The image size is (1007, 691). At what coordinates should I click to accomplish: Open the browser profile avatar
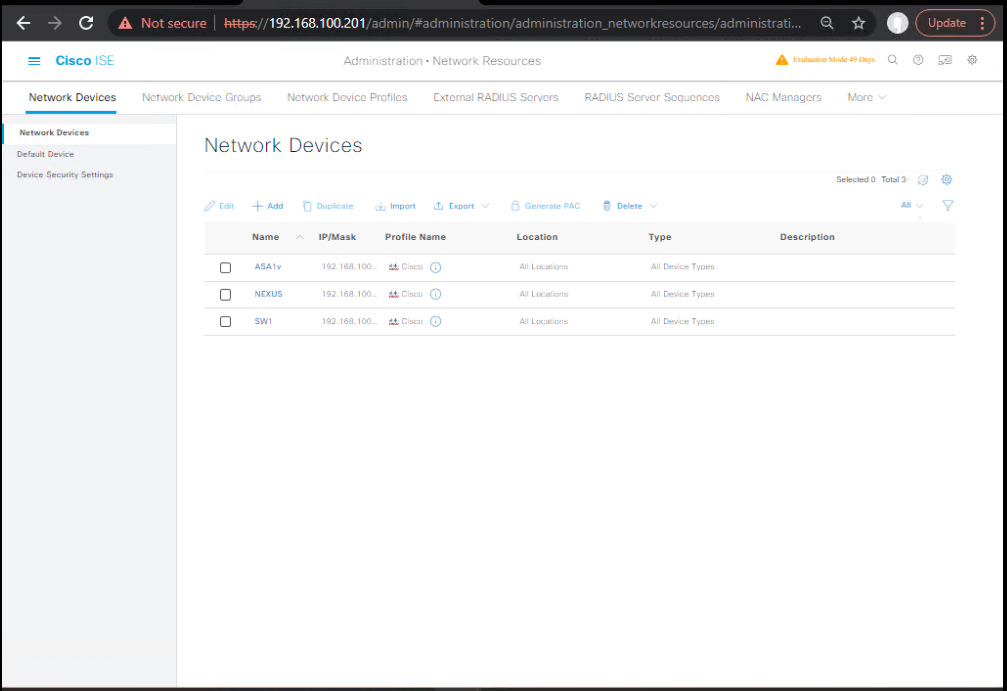coord(897,23)
